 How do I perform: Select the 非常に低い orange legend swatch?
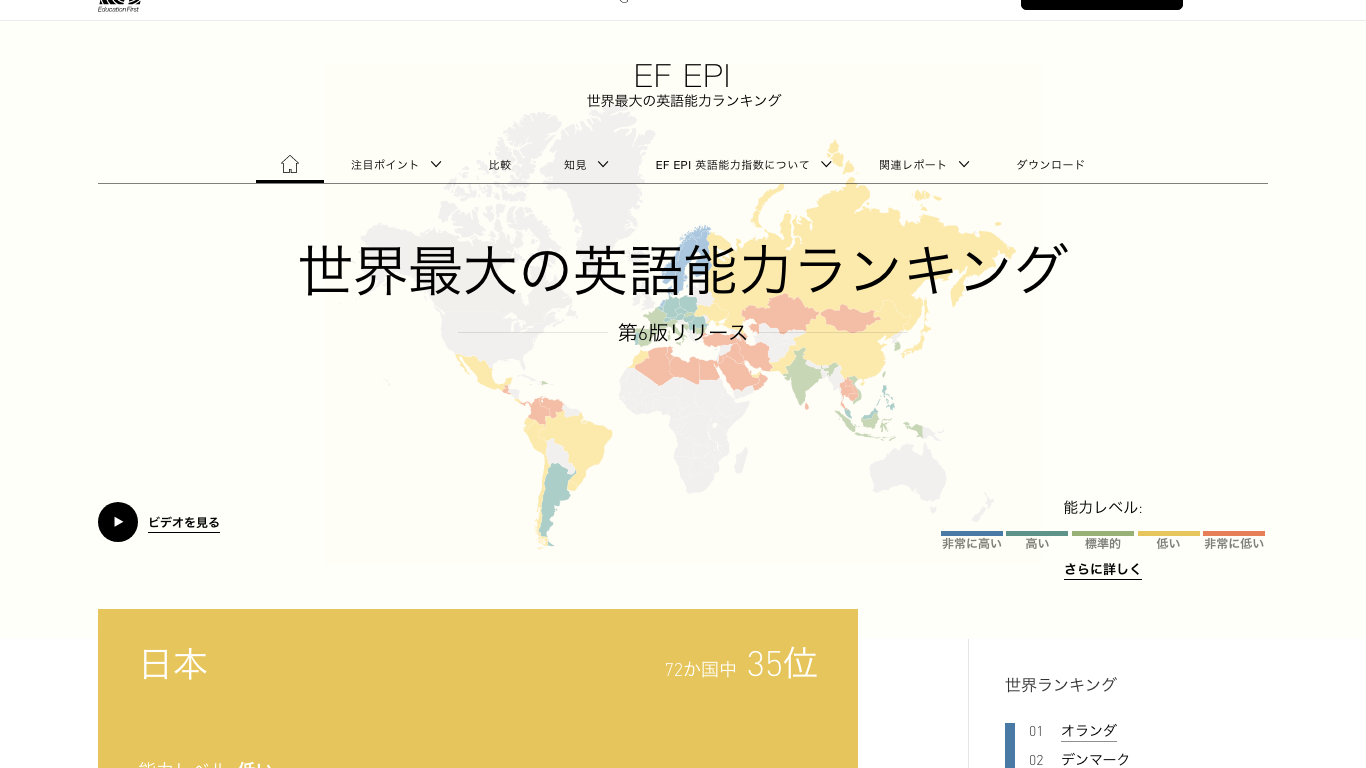[1234, 534]
